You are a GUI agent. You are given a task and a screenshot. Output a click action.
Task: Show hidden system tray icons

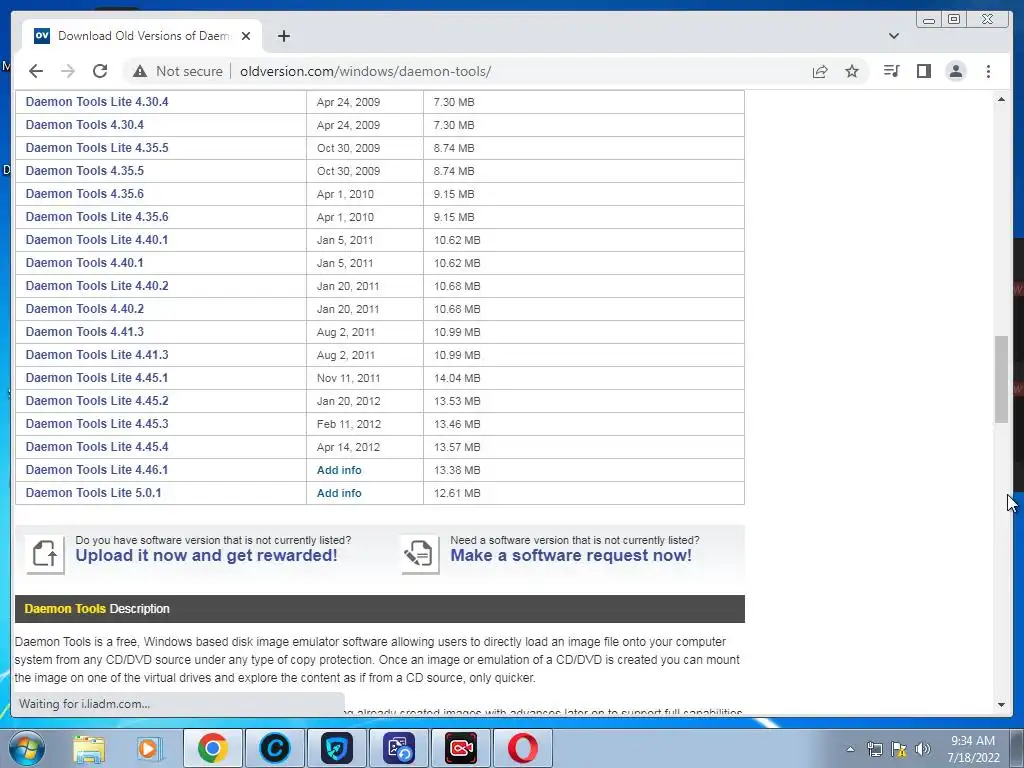click(x=850, y=749)
